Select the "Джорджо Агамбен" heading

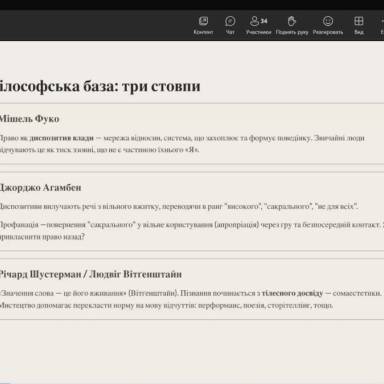point(40,188)
